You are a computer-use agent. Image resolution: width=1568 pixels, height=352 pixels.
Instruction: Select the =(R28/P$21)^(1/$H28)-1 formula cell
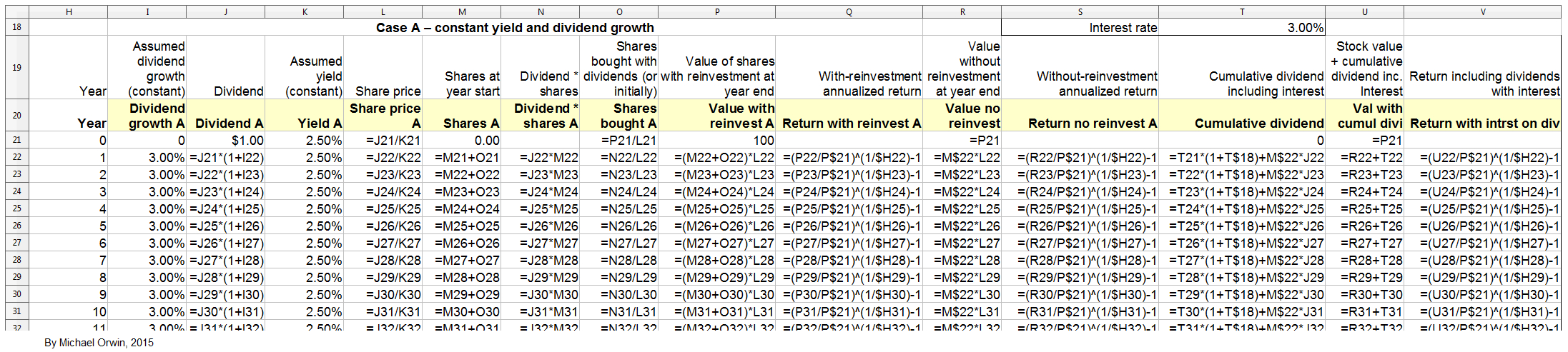pyautogui.click(x=1080, y=261)
